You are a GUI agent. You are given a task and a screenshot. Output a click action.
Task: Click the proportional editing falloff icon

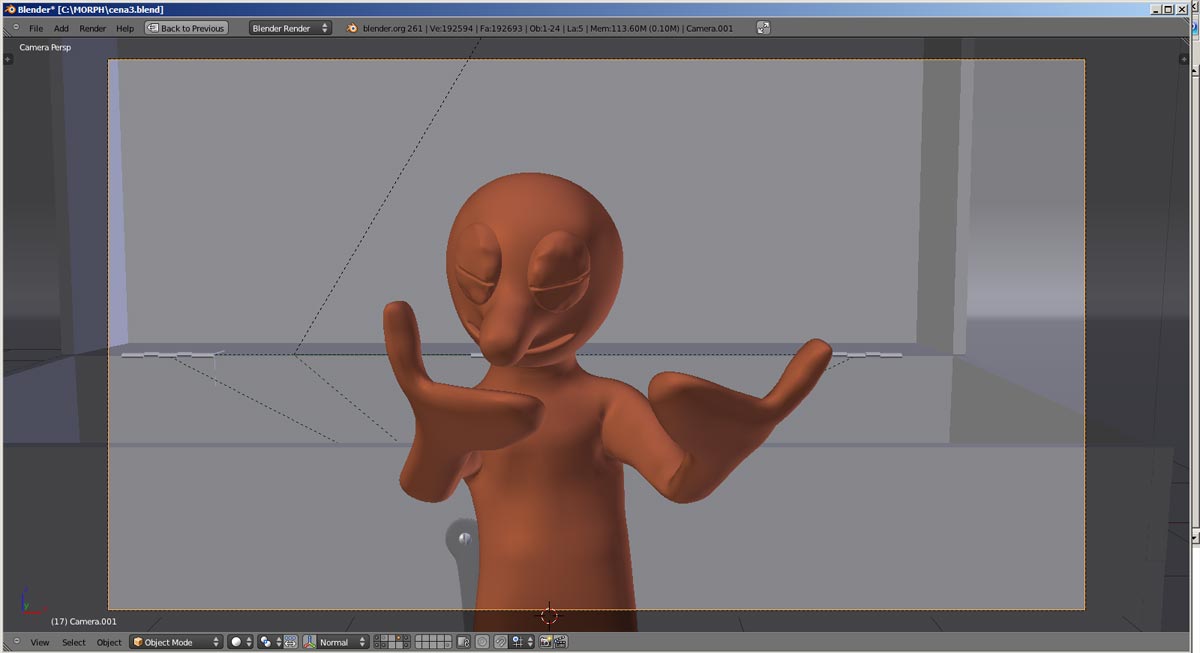[x=481, y=641]
